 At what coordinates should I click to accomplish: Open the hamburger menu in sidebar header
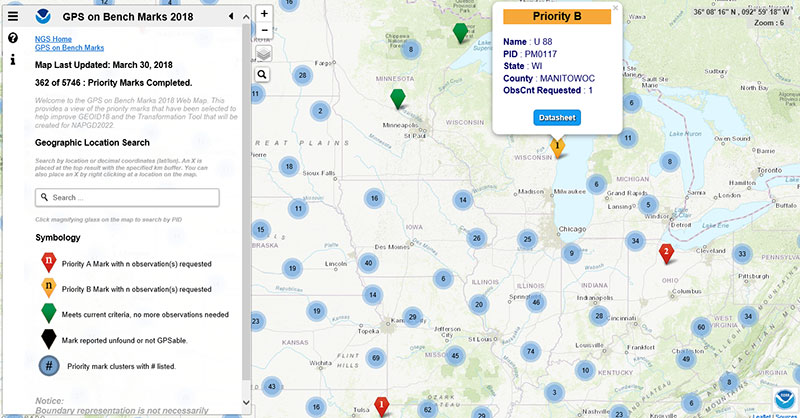[13, 16]
